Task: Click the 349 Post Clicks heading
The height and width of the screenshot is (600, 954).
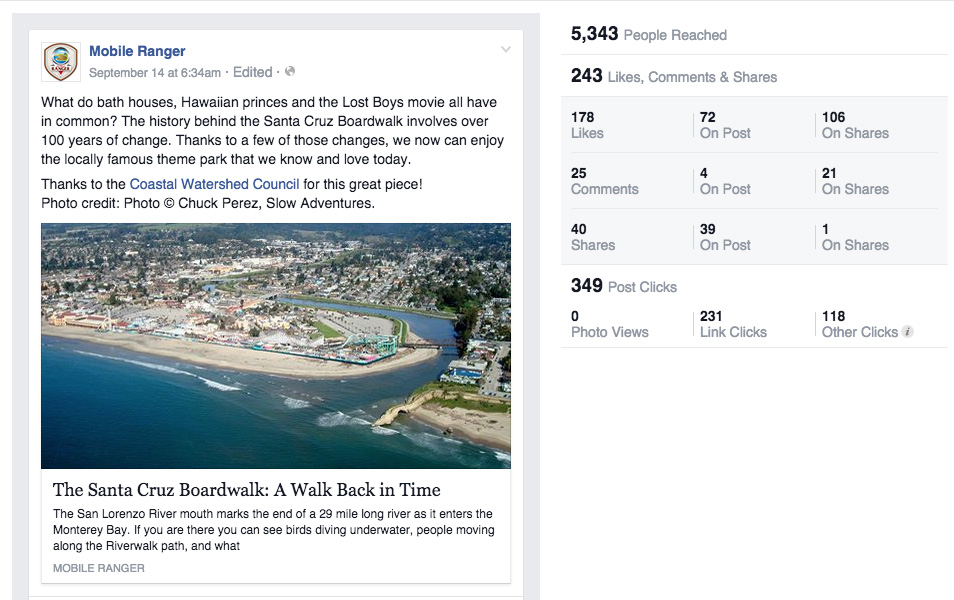Action: pos(623,286)
